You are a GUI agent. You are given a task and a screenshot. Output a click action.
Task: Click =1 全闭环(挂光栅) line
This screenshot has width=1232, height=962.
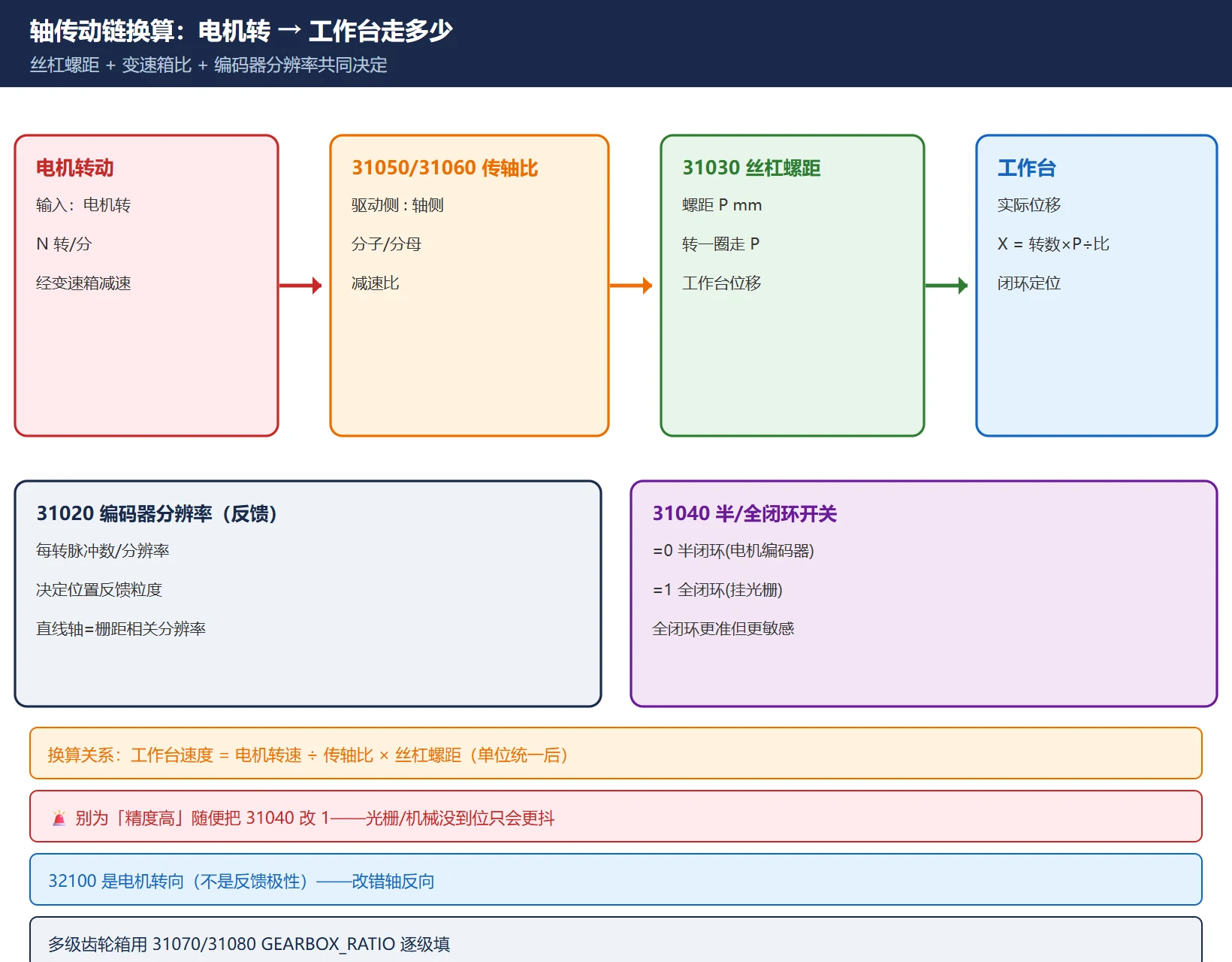point(717,590)
